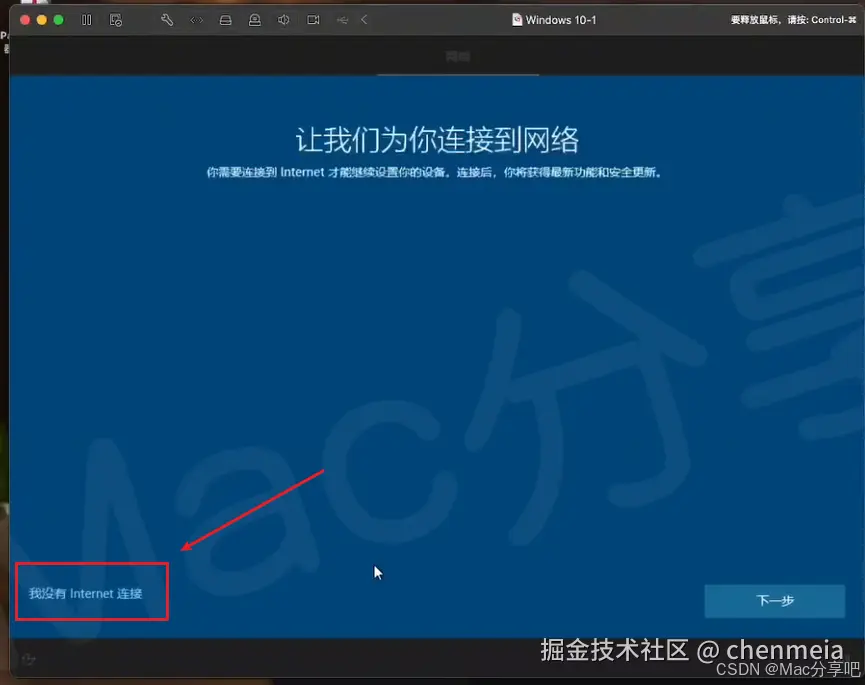The height and width of the screenshot is (685, 865).
Task: Open Ease of Access options on the setup screen
Action: 28,660
